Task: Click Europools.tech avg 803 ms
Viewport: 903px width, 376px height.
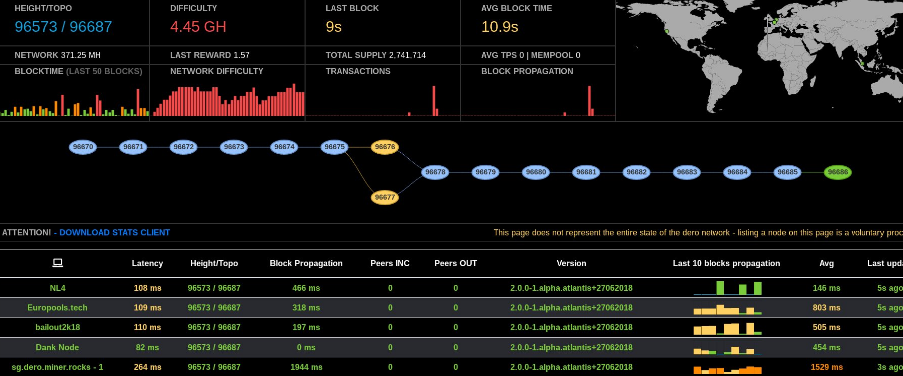Action: pyautogui.click(x=826, y=307)
